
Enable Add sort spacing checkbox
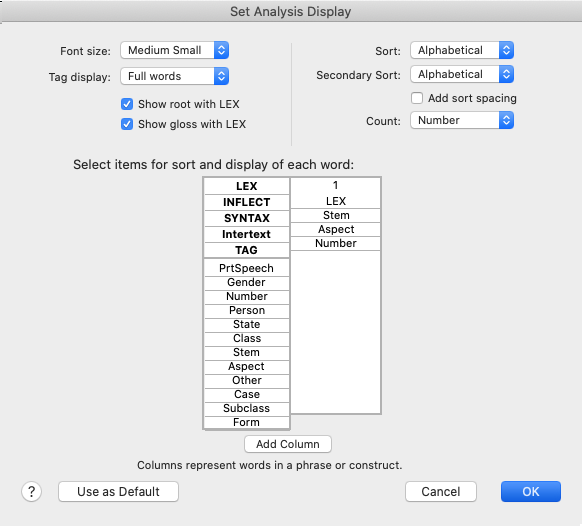[417, 98]
